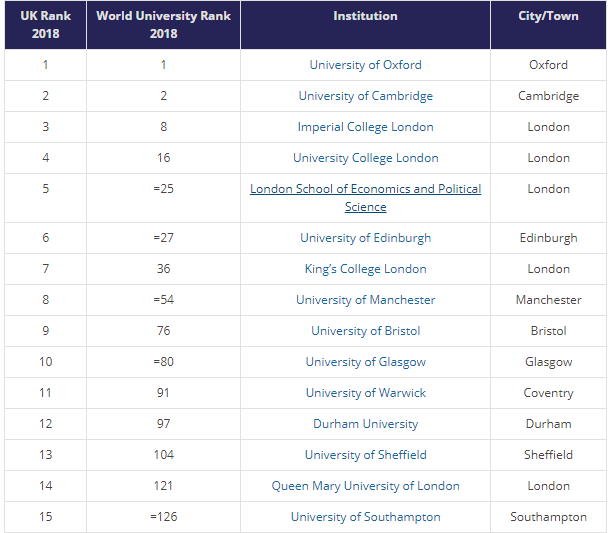Click the 'UK Rank 2018' column header

click(46, 25)
